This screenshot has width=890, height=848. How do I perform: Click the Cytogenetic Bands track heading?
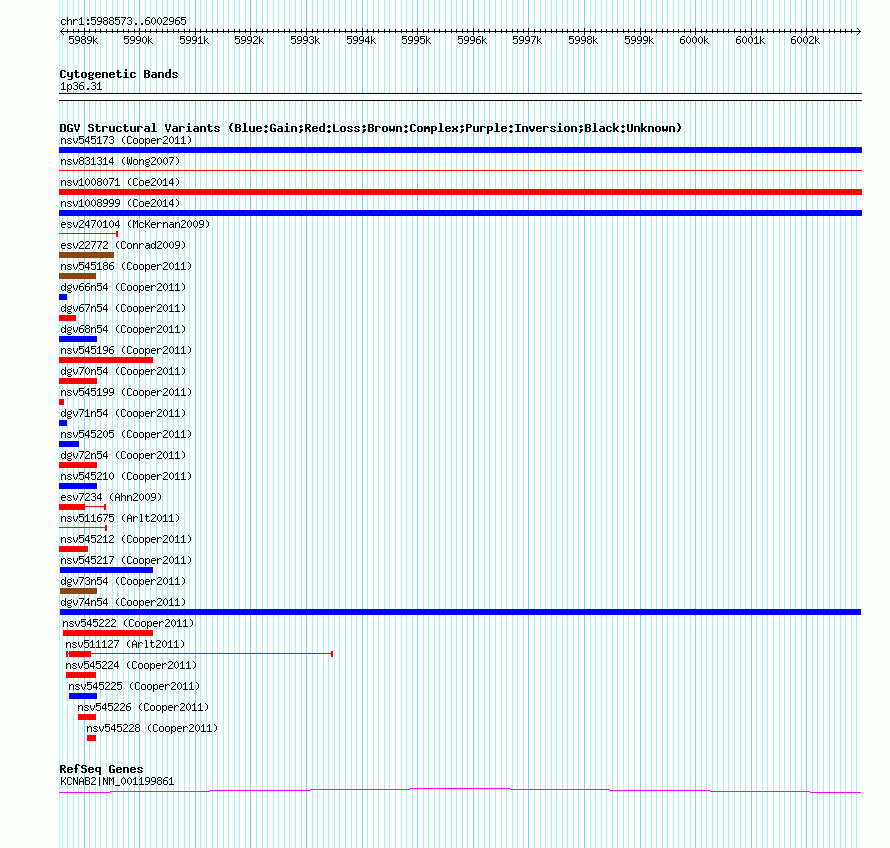pos(119,74)
